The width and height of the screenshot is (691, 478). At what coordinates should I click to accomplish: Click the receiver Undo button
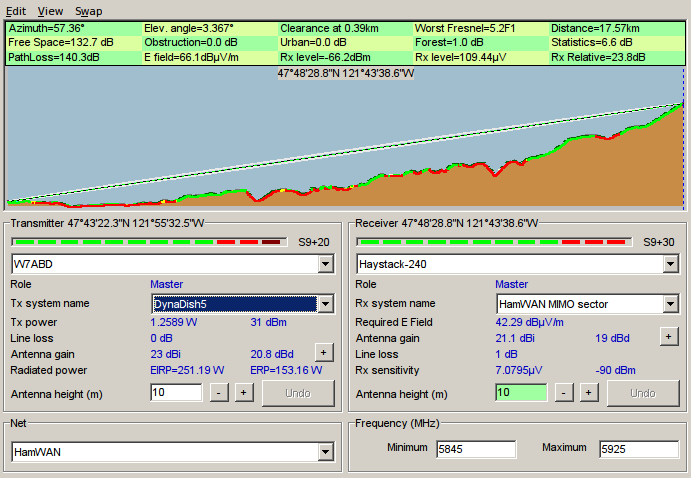642,393
